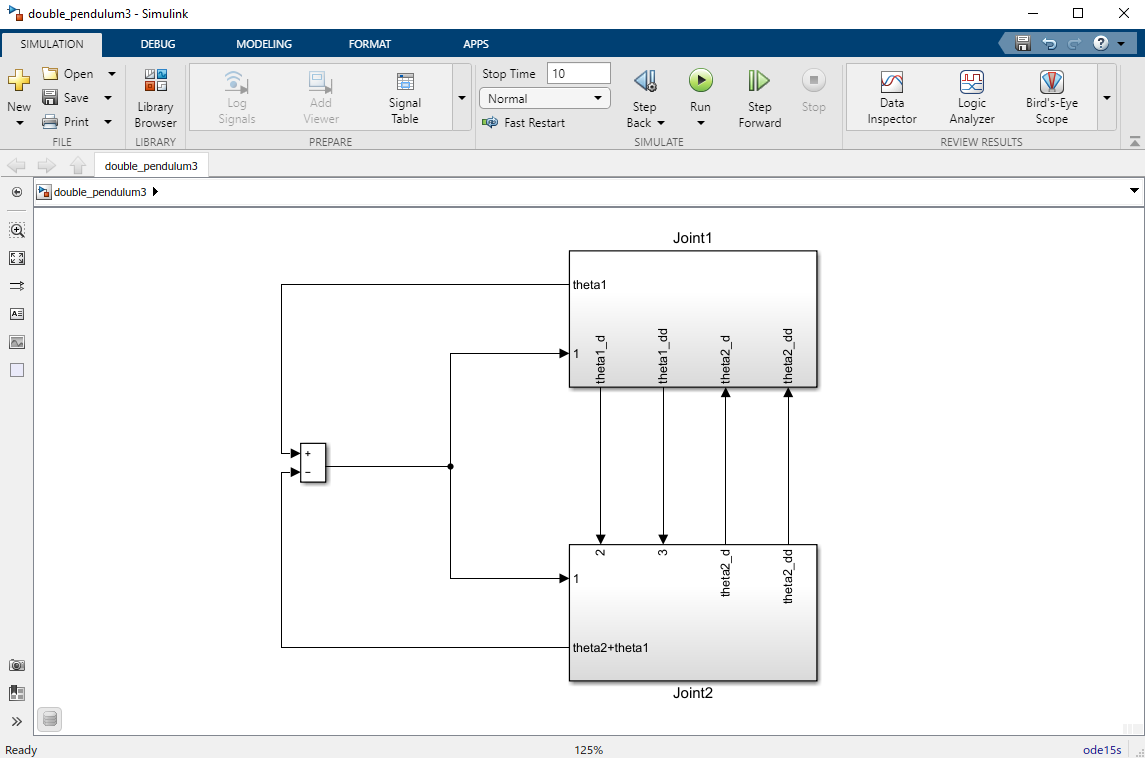Toggle Fast Restart
This screenshot has width=1145, height=758.
coord(523,123)
